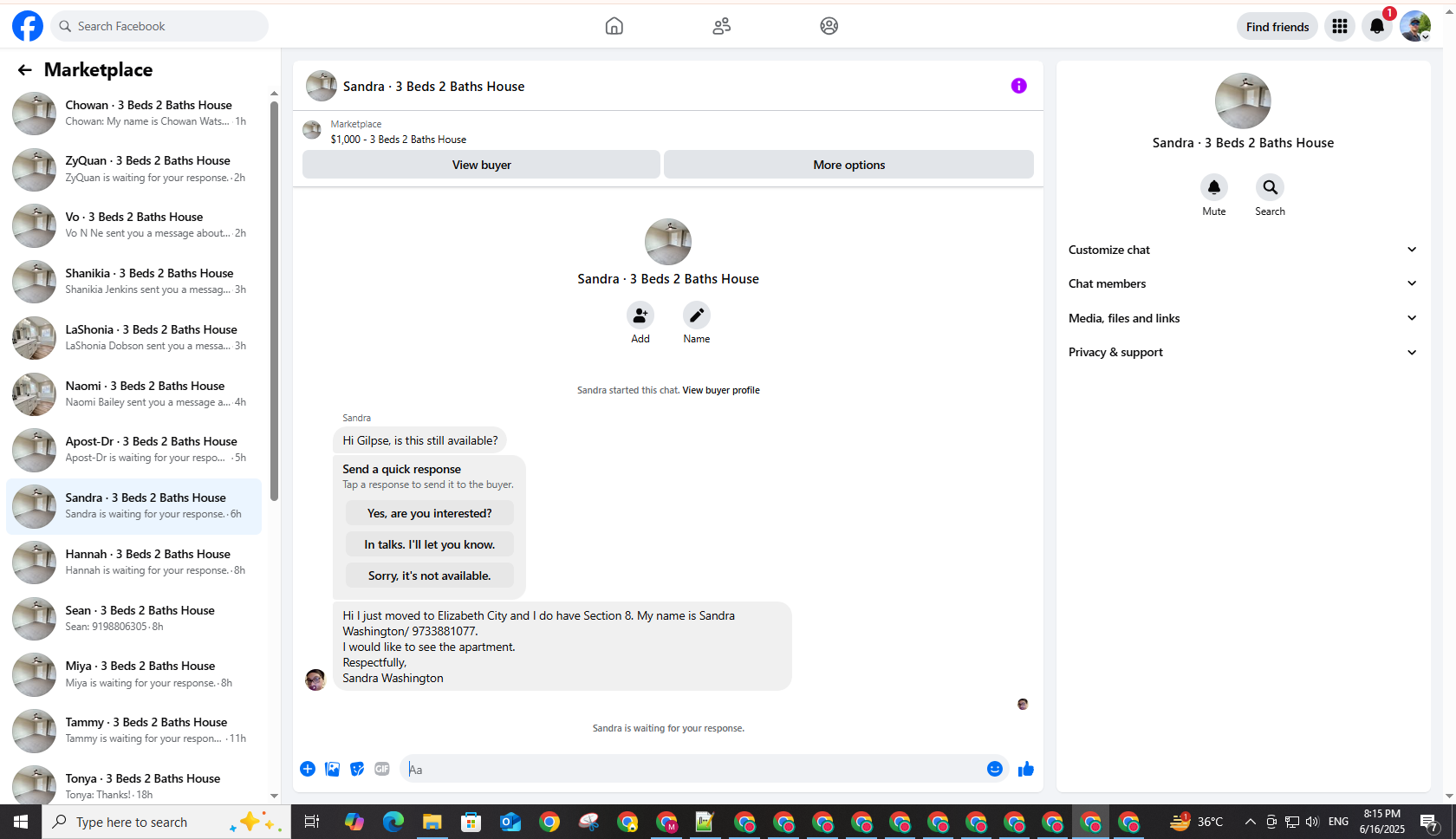Open conversation information purple icon

[x=1019, y=86]
